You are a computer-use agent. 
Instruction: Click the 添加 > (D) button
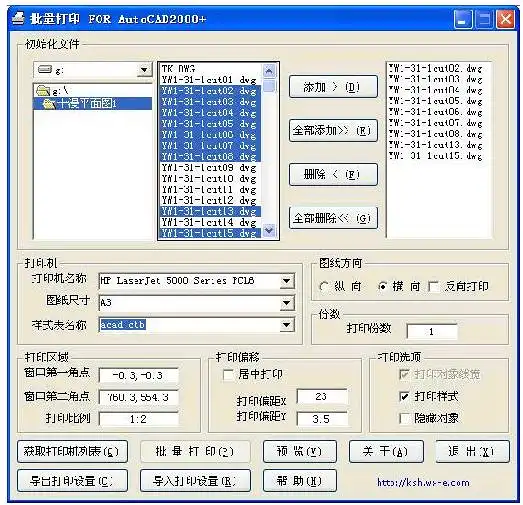(333, 87)
